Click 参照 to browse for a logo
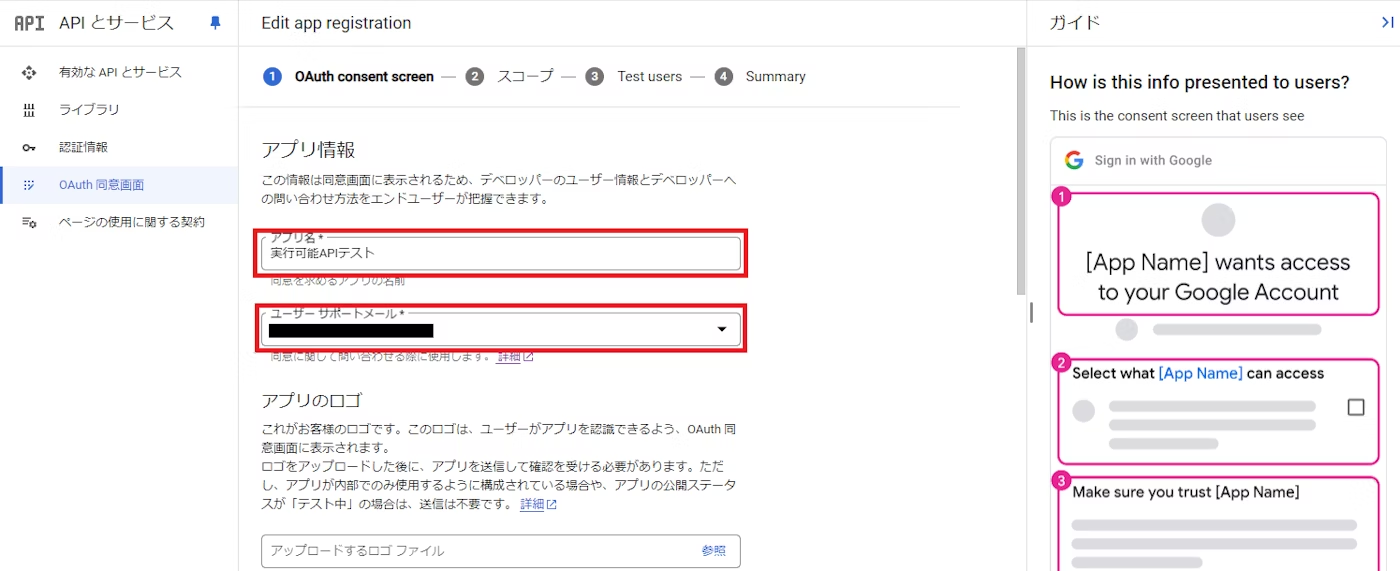Viewport: 1400px width, 571px height. (713, 551)
